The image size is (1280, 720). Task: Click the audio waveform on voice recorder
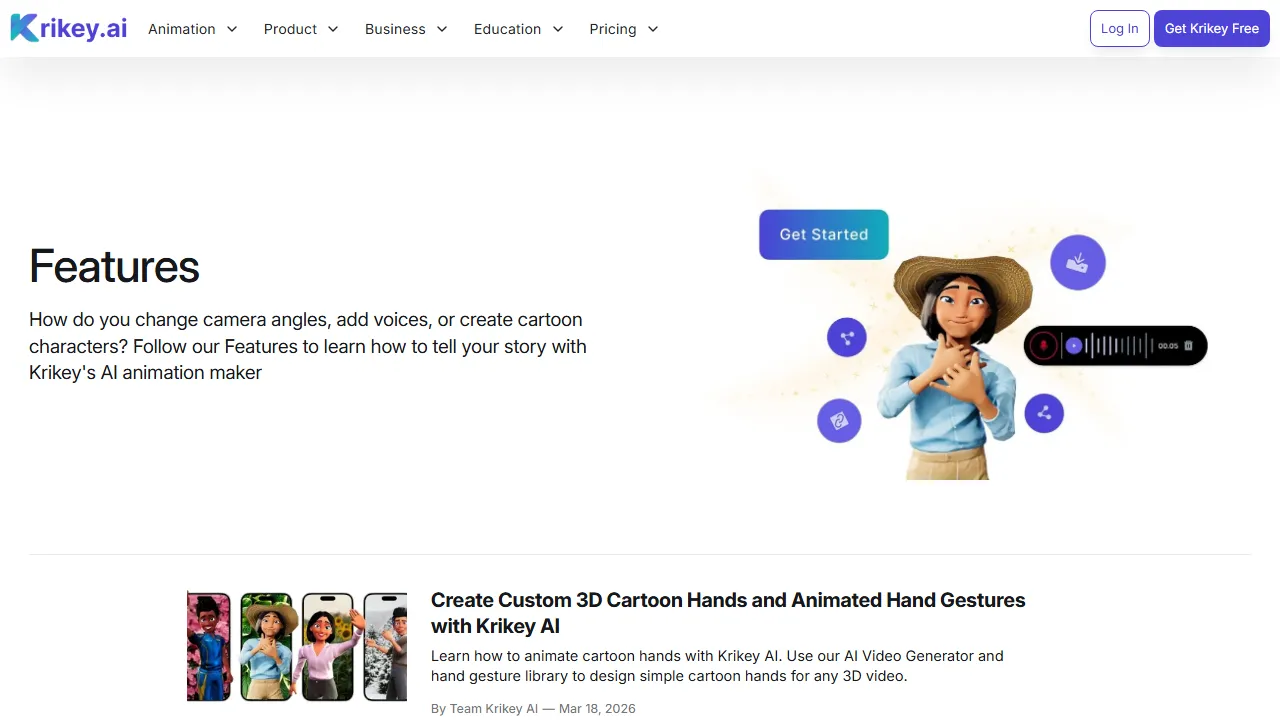(1120, 346)
